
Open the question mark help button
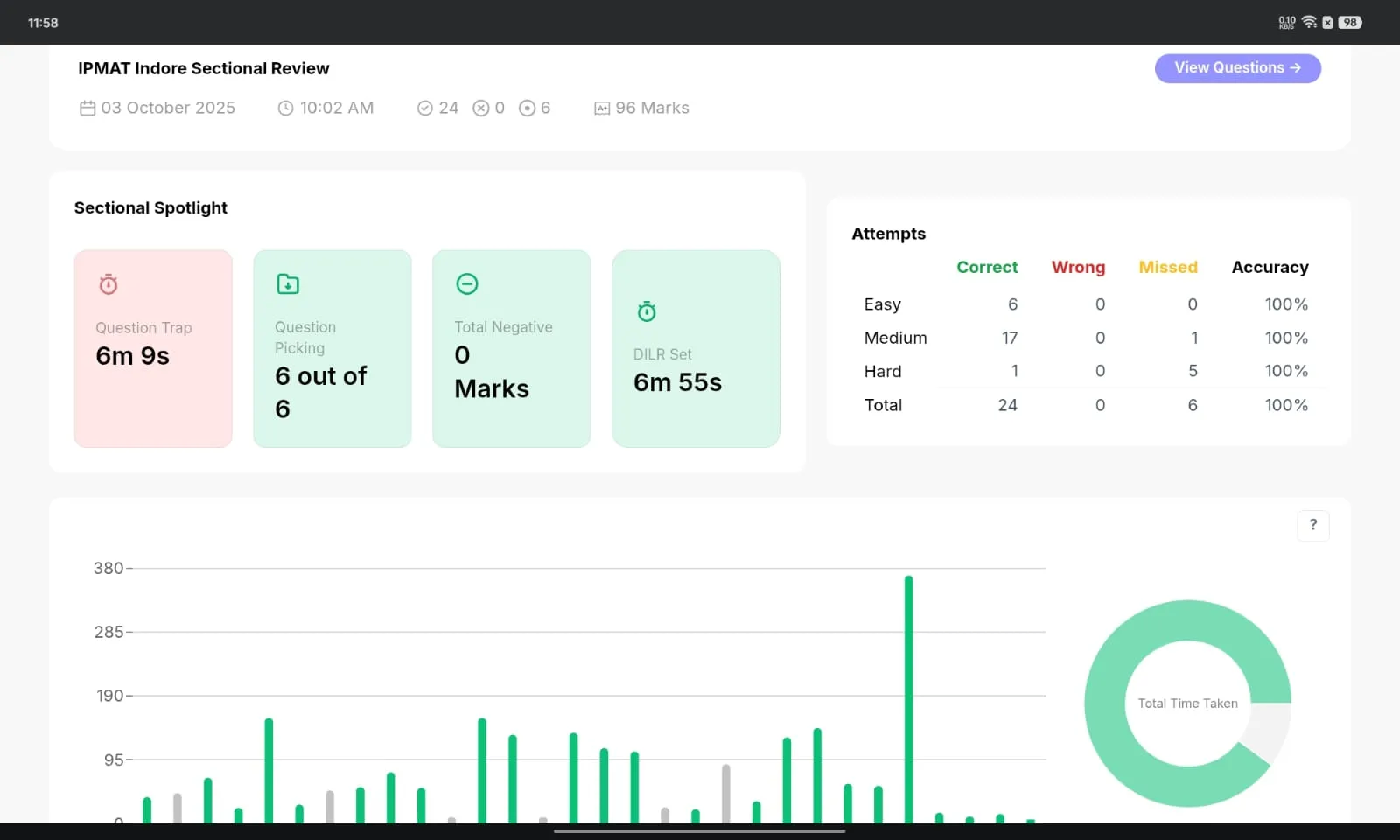pyautogui.click(x=1312, y=525)
